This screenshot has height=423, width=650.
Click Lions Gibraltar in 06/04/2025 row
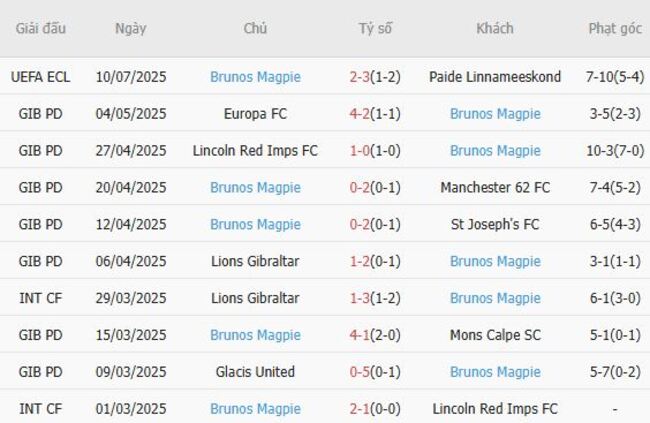coord(255,261)
